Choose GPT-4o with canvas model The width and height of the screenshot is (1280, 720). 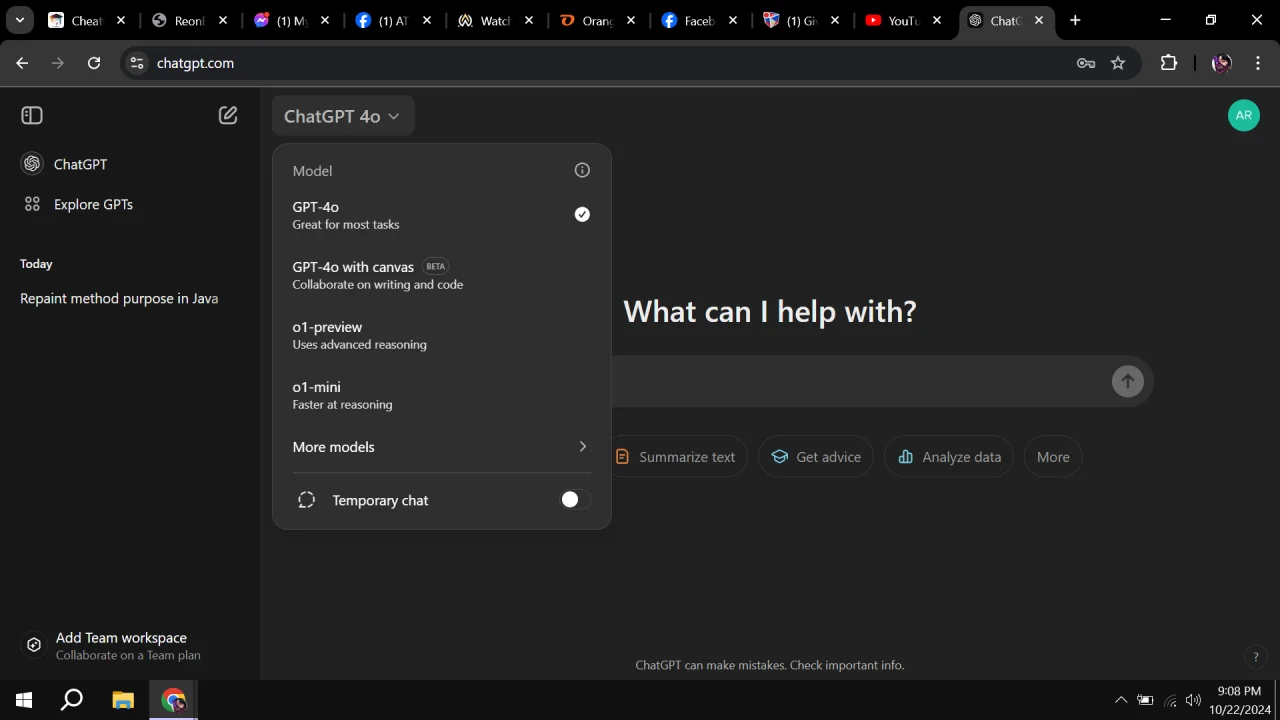441,275
